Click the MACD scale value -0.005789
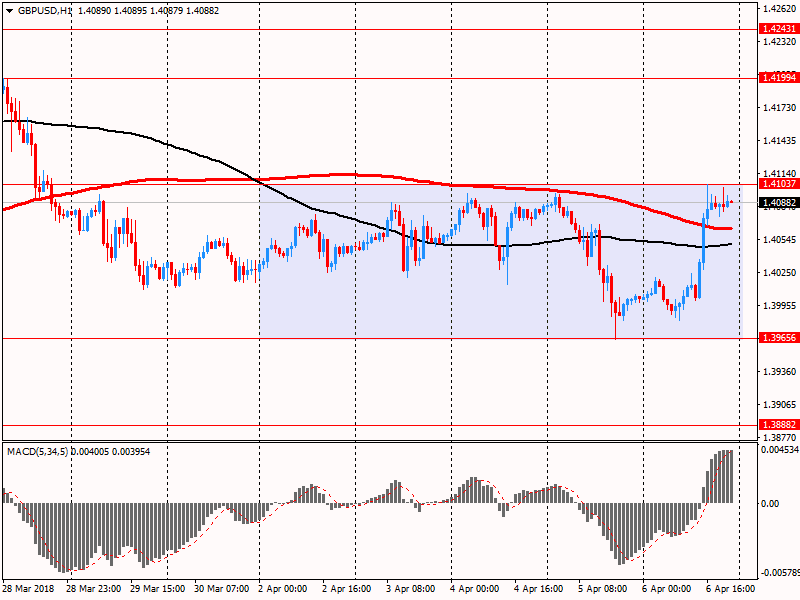Viewport: 800px width, 600px height. pyautogui.click(x=780, y=573)
